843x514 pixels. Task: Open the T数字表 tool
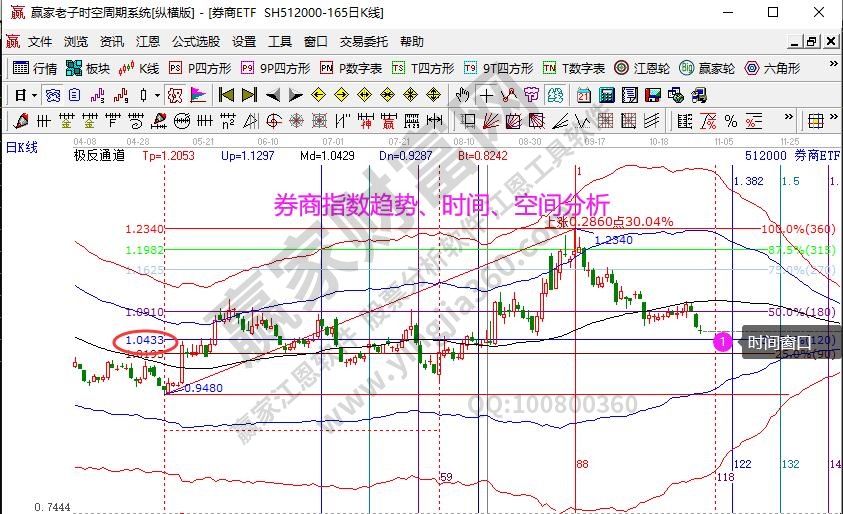(574, 68)
